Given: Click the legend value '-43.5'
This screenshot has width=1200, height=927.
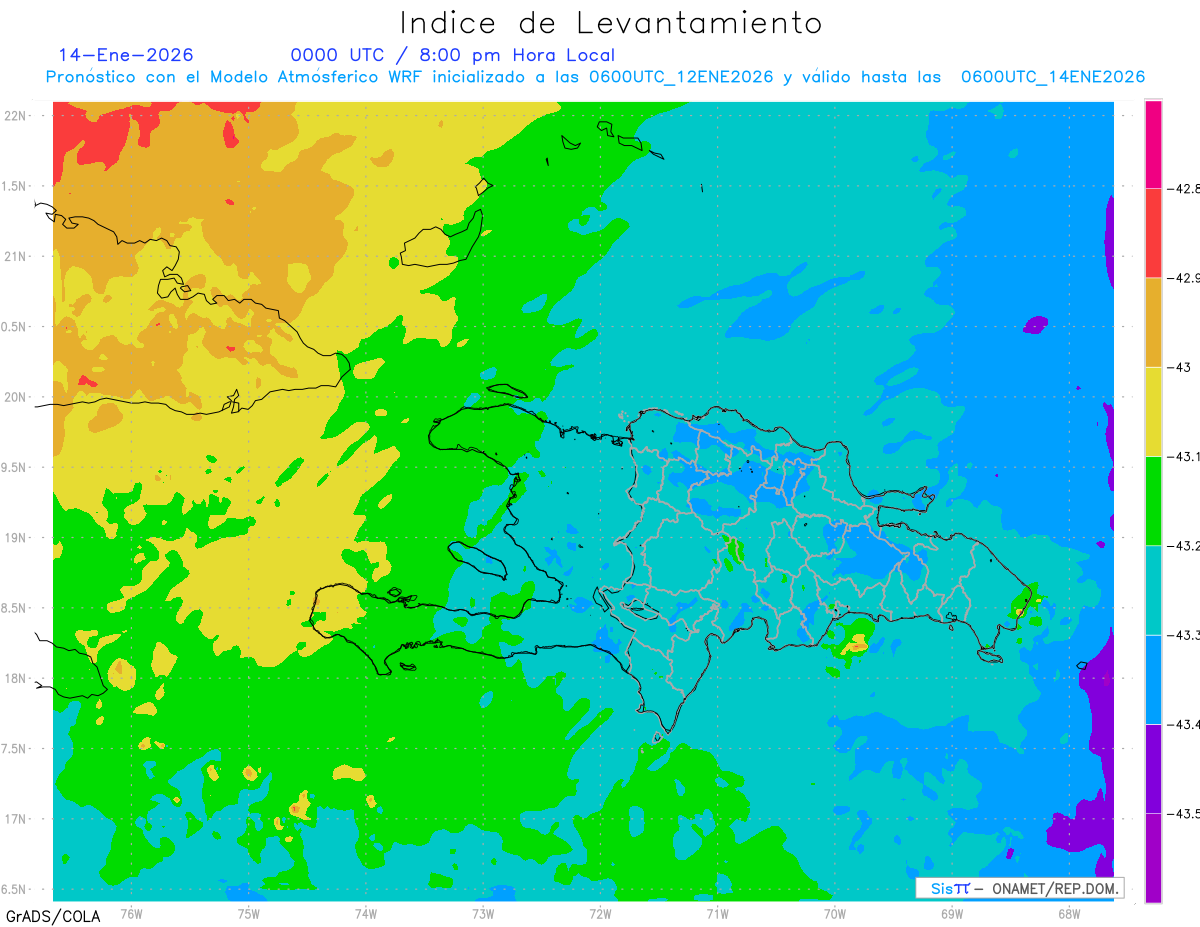Looking at the screenshot, I should coord(1184,813).
